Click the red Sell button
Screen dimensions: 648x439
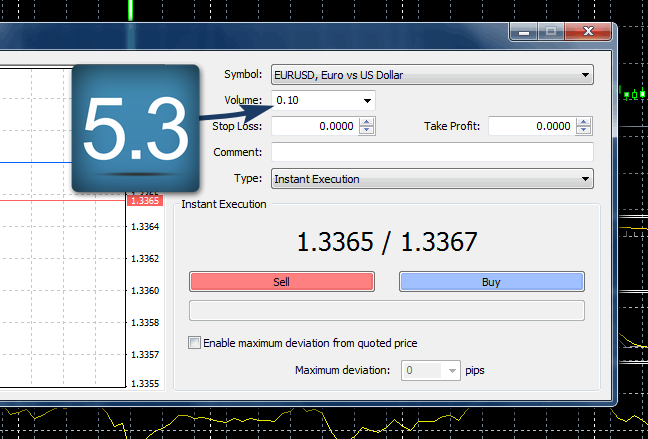282,282
